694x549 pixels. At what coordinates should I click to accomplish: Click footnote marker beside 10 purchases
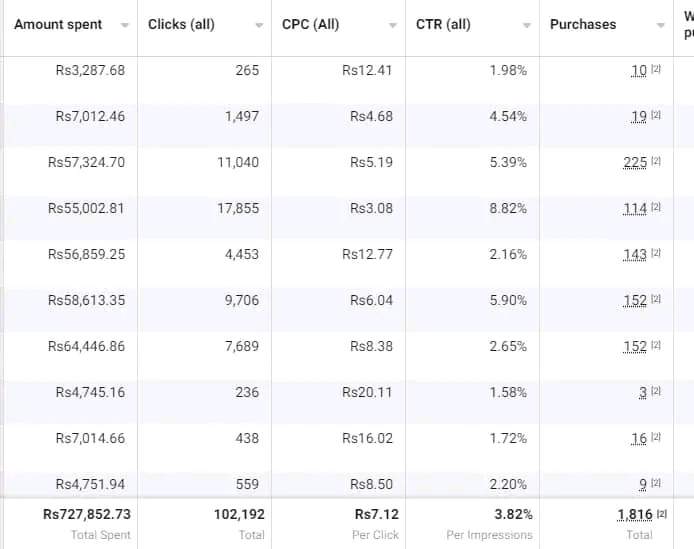pos(656,70)
